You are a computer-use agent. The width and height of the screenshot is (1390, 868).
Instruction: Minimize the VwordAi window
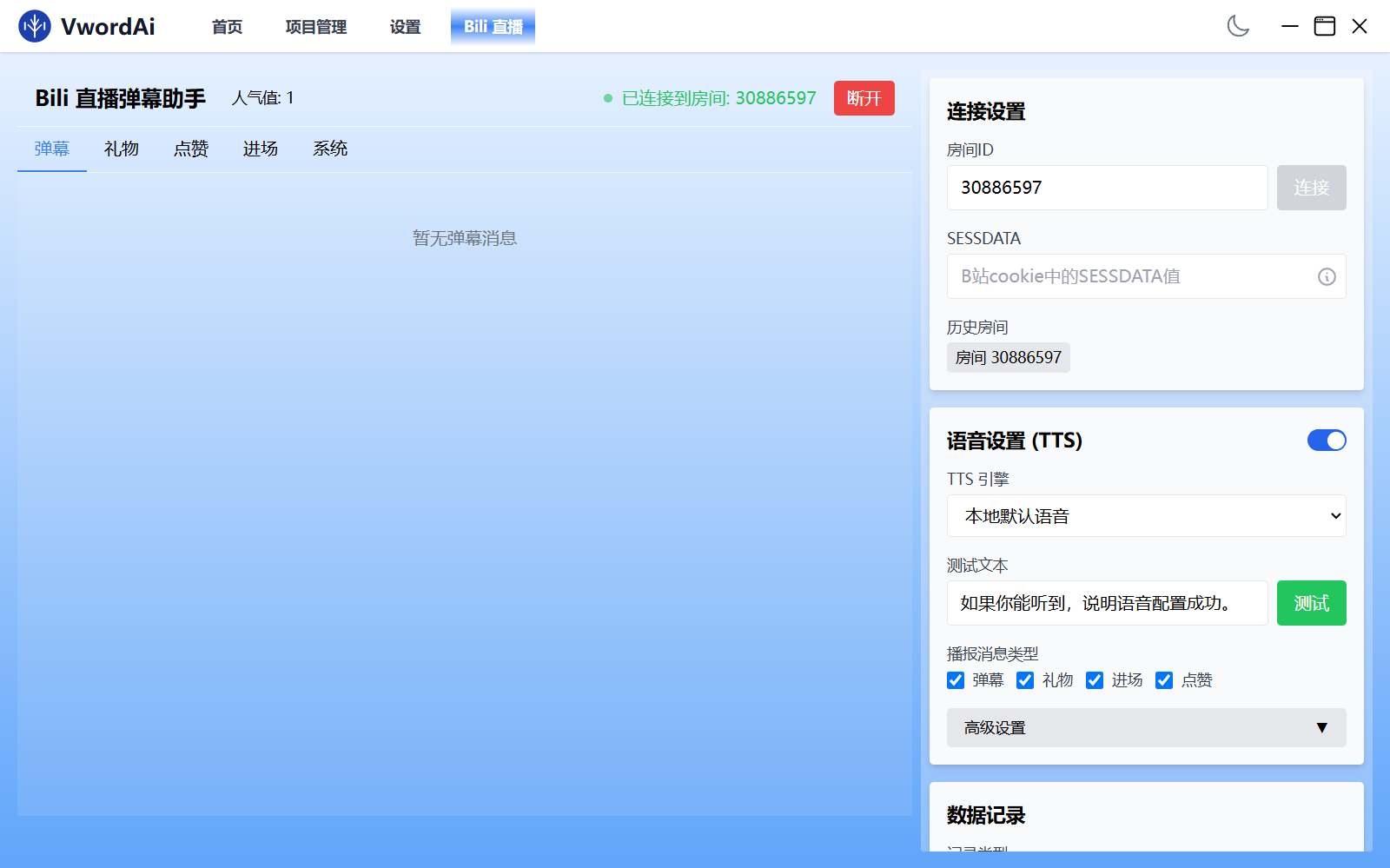[x=1290, y=26]
